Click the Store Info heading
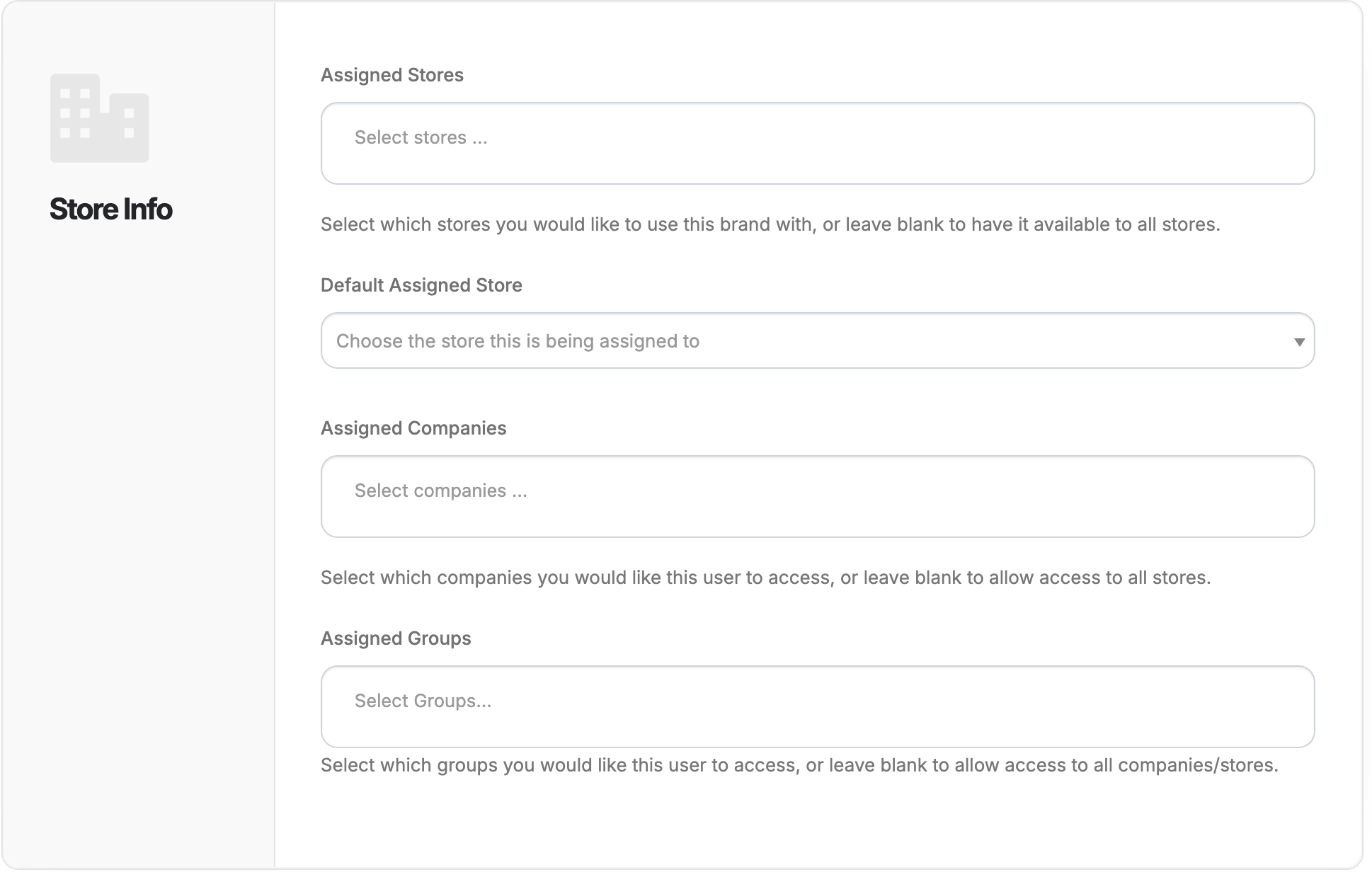1372x872 pixels. (110, 210)
